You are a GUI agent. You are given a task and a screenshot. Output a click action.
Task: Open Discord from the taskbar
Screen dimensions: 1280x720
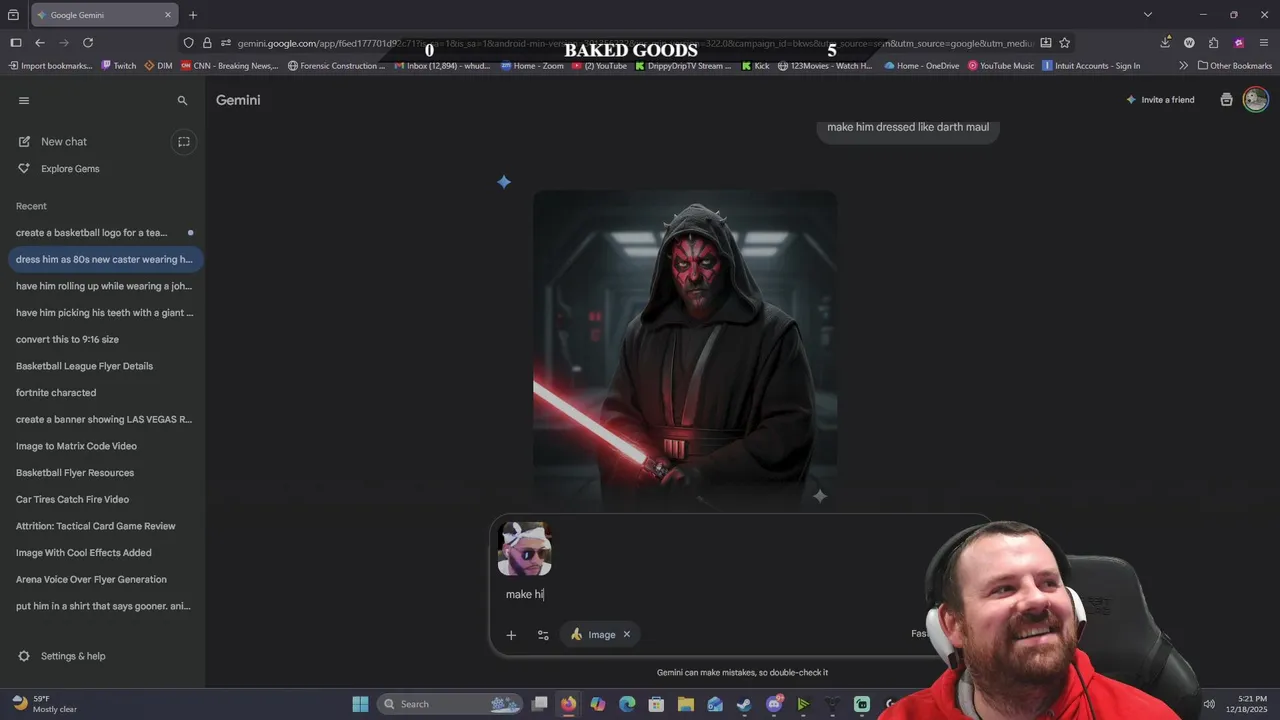(x=774, y=704)
